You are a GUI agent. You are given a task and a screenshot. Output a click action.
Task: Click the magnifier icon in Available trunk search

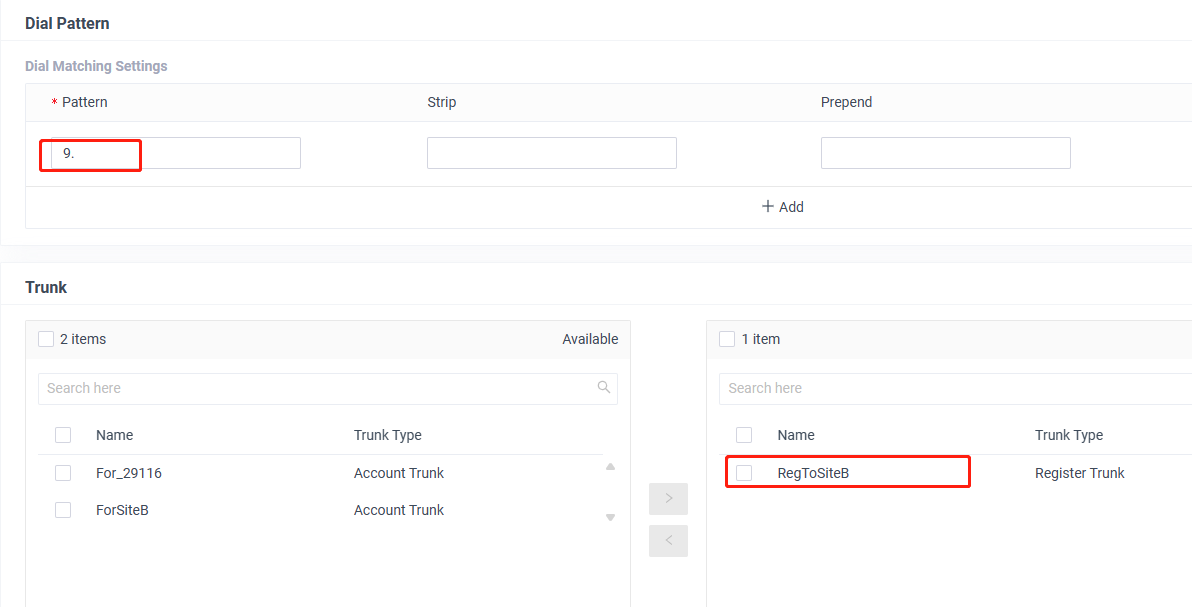(x=603, y=388)
